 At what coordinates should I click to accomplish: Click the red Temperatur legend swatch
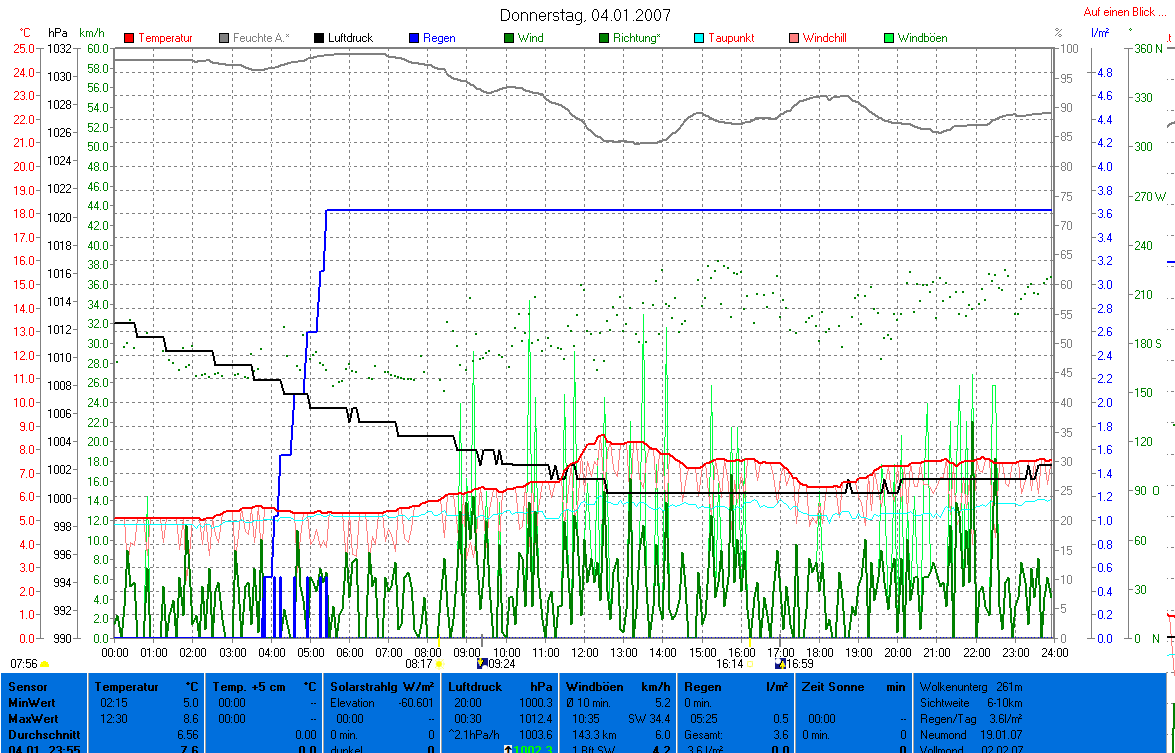click(x=129, y=38)
